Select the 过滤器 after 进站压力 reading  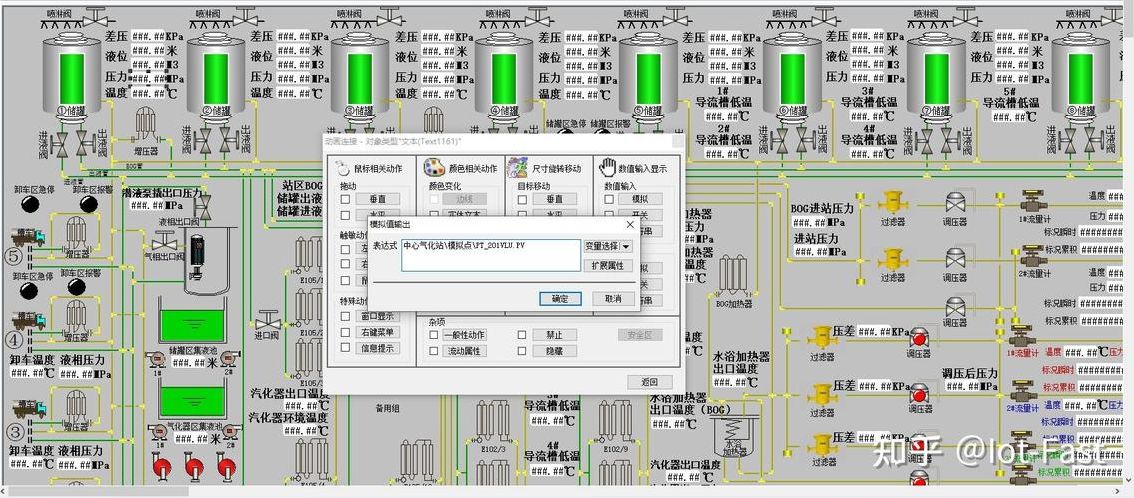[x=894, y=257]
